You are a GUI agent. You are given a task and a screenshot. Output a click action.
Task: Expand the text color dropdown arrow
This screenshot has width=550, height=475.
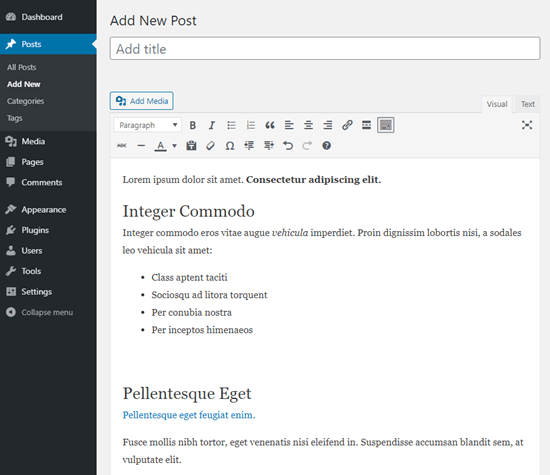click(x=174, y=146)
